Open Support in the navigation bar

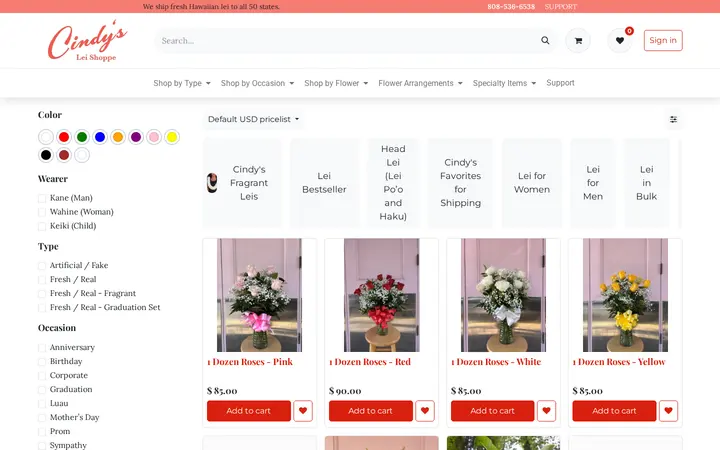(560, 83)
